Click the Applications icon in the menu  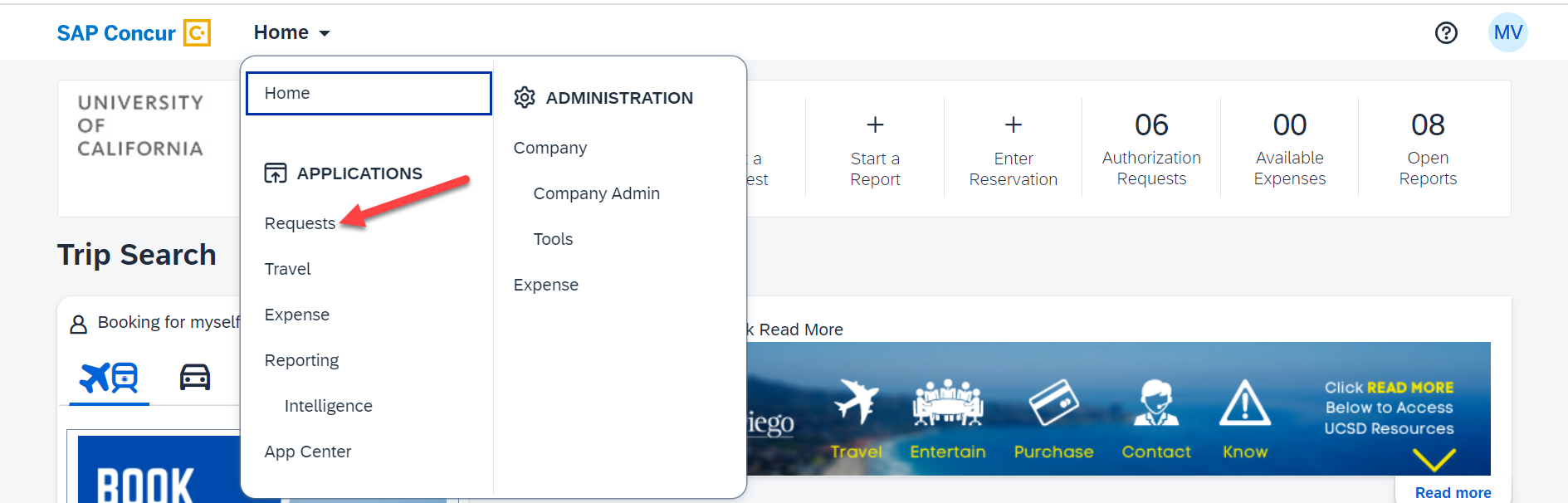click(274, 173)
